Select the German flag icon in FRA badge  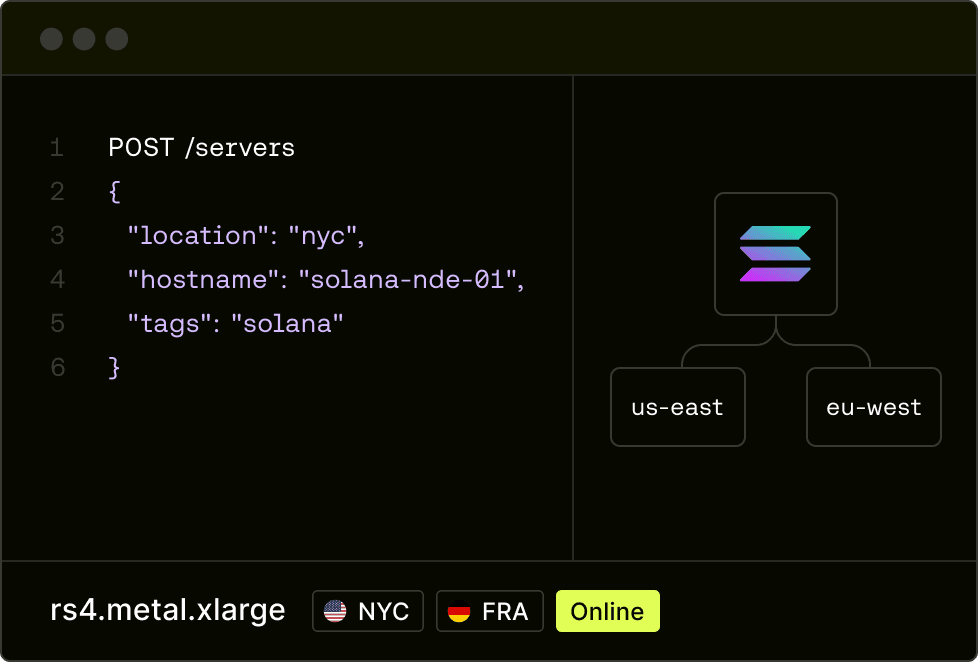(461, 610)
